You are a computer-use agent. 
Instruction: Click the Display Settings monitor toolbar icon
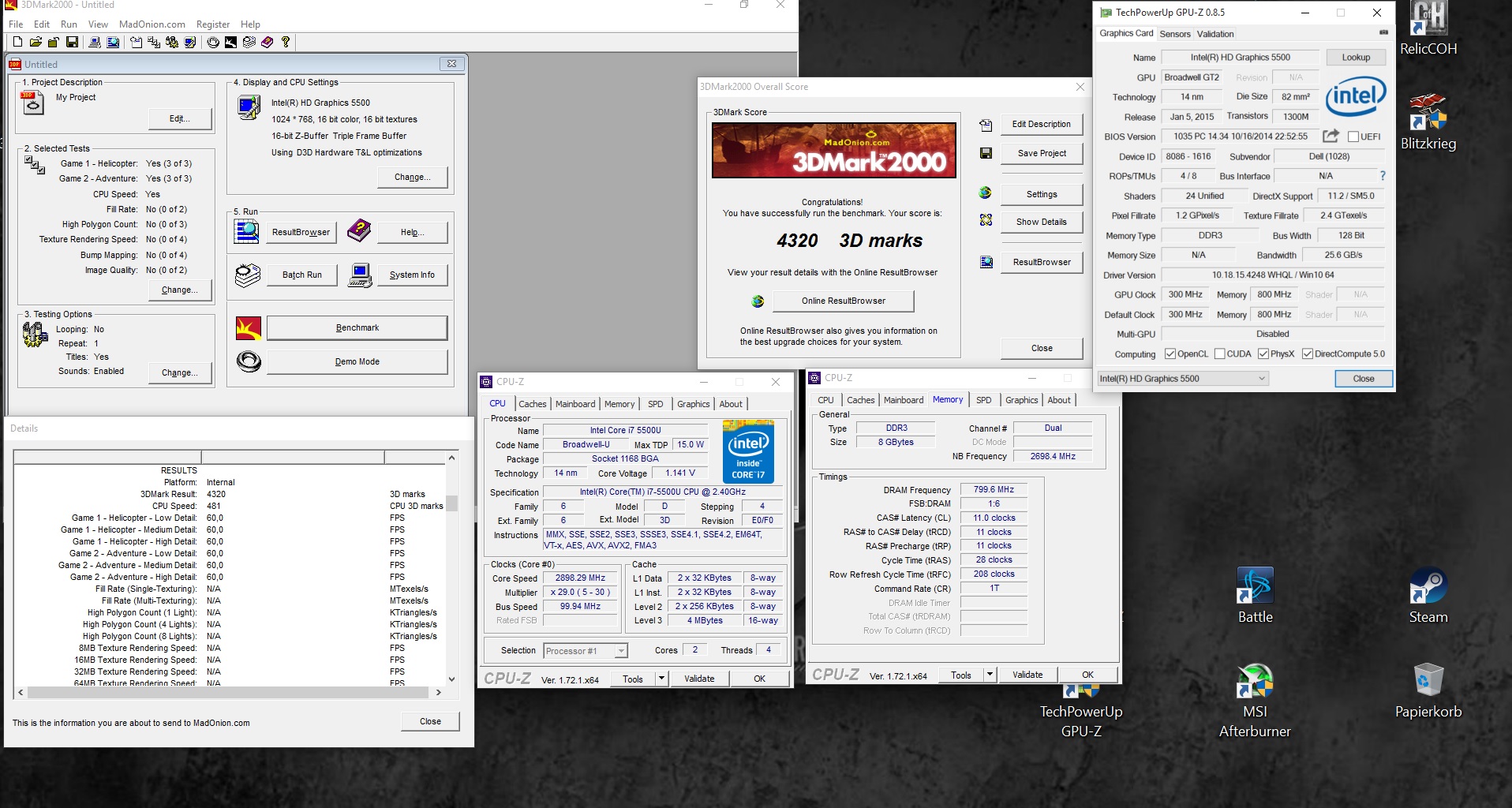tap(189, 42)
